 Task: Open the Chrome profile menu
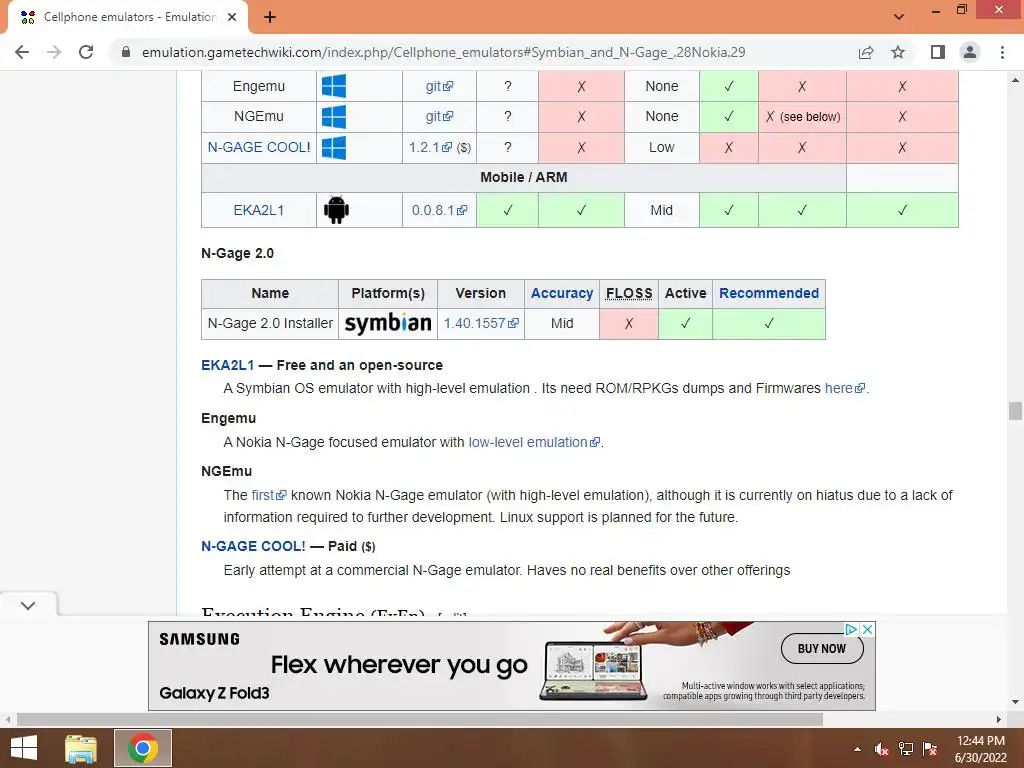pyautogui.click(x=970, y=52)
